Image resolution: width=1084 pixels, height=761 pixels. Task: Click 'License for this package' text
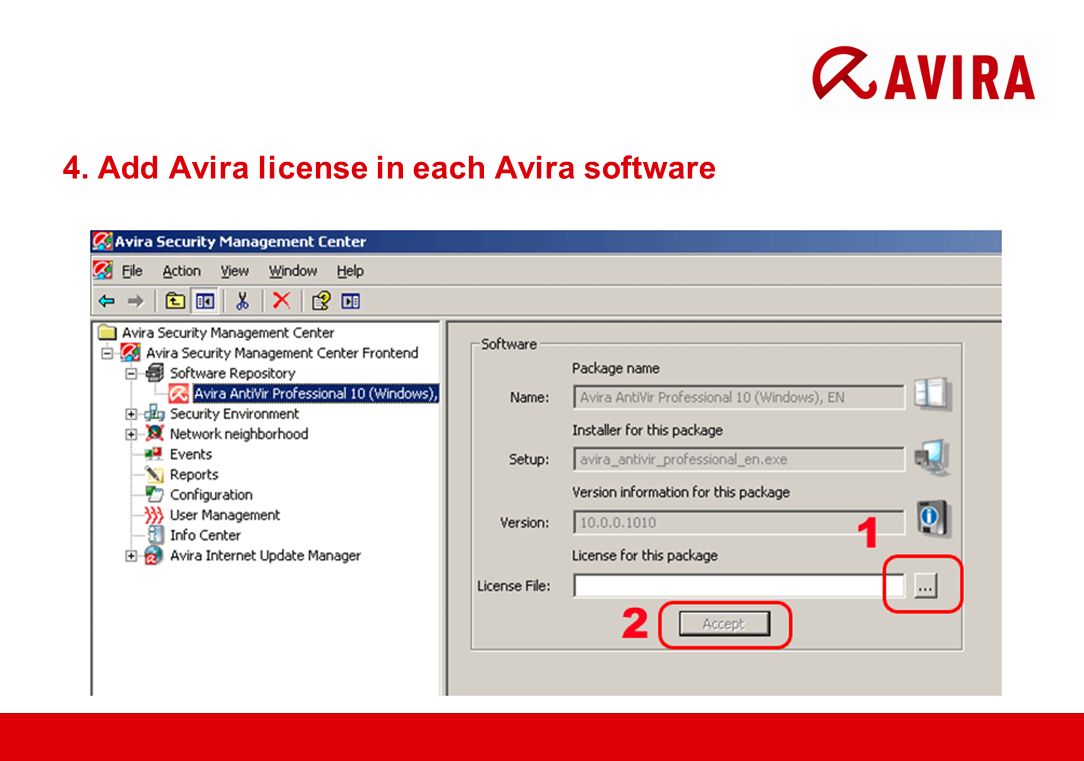644,555
